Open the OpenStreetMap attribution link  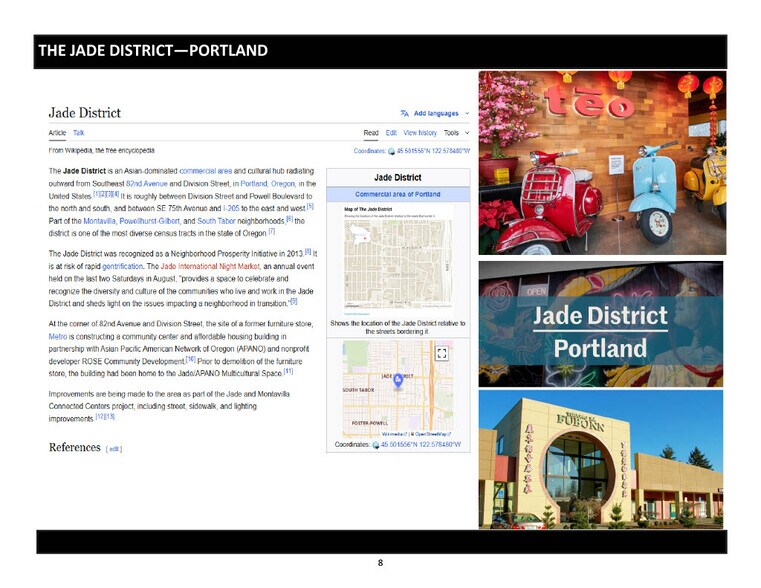coord(431,434)
